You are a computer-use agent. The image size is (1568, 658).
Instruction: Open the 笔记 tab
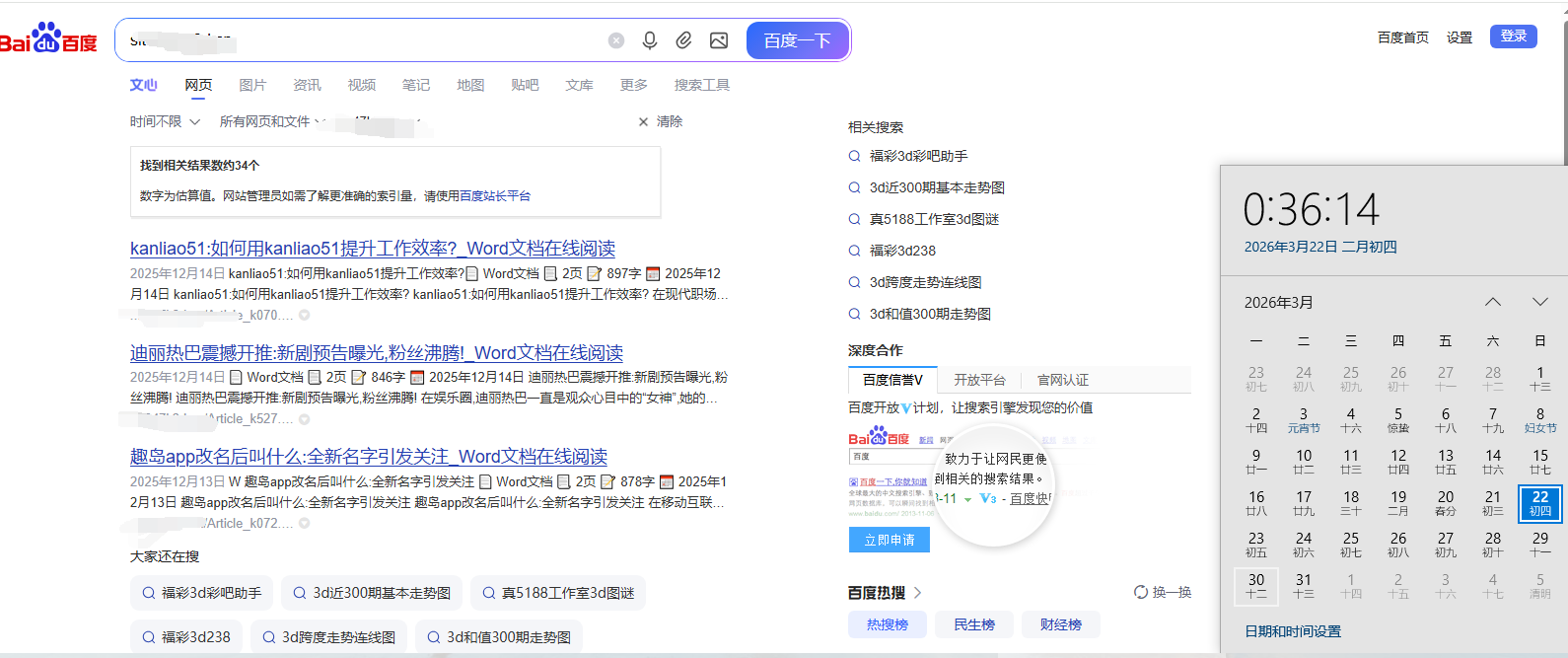tap(416, 85)
